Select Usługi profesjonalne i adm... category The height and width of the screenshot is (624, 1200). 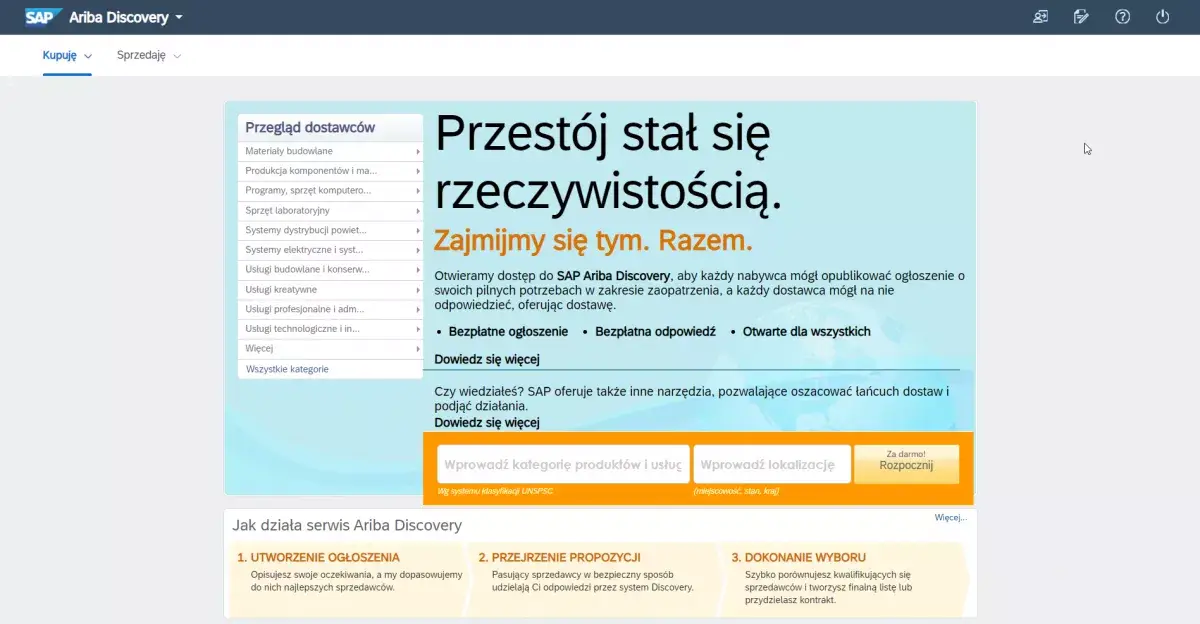coord(330,309)
